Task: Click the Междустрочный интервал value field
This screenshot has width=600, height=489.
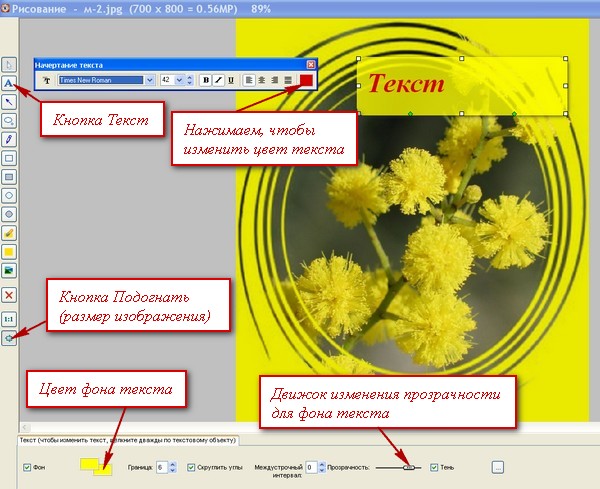Action: coord(311,467)
